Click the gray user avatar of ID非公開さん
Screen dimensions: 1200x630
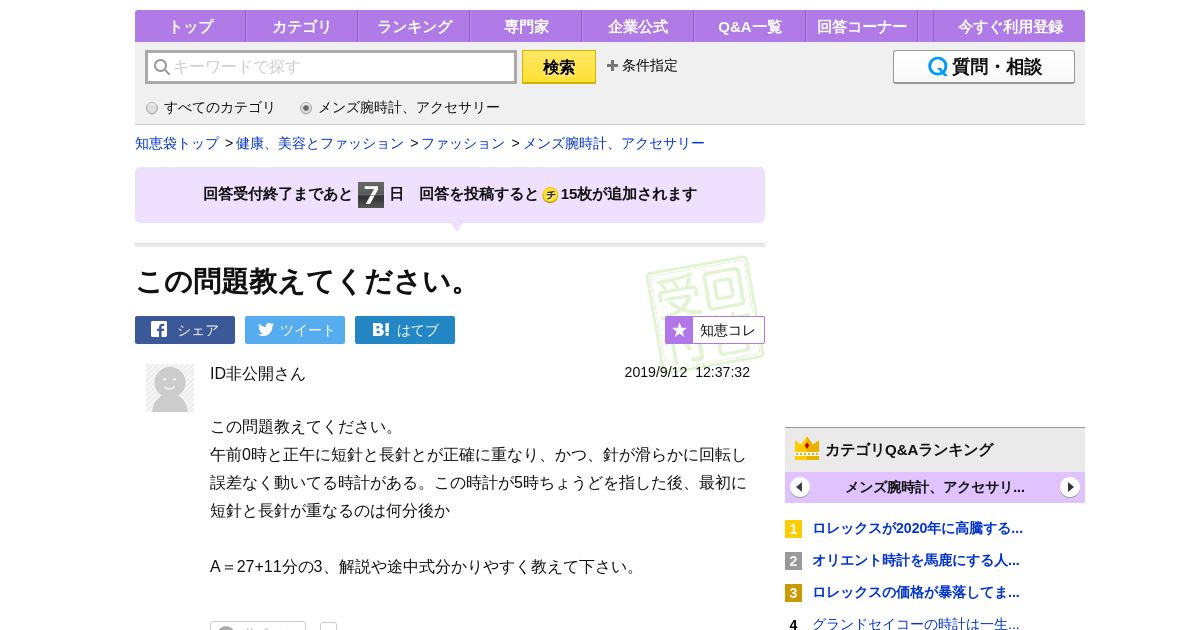click(170, 388)
